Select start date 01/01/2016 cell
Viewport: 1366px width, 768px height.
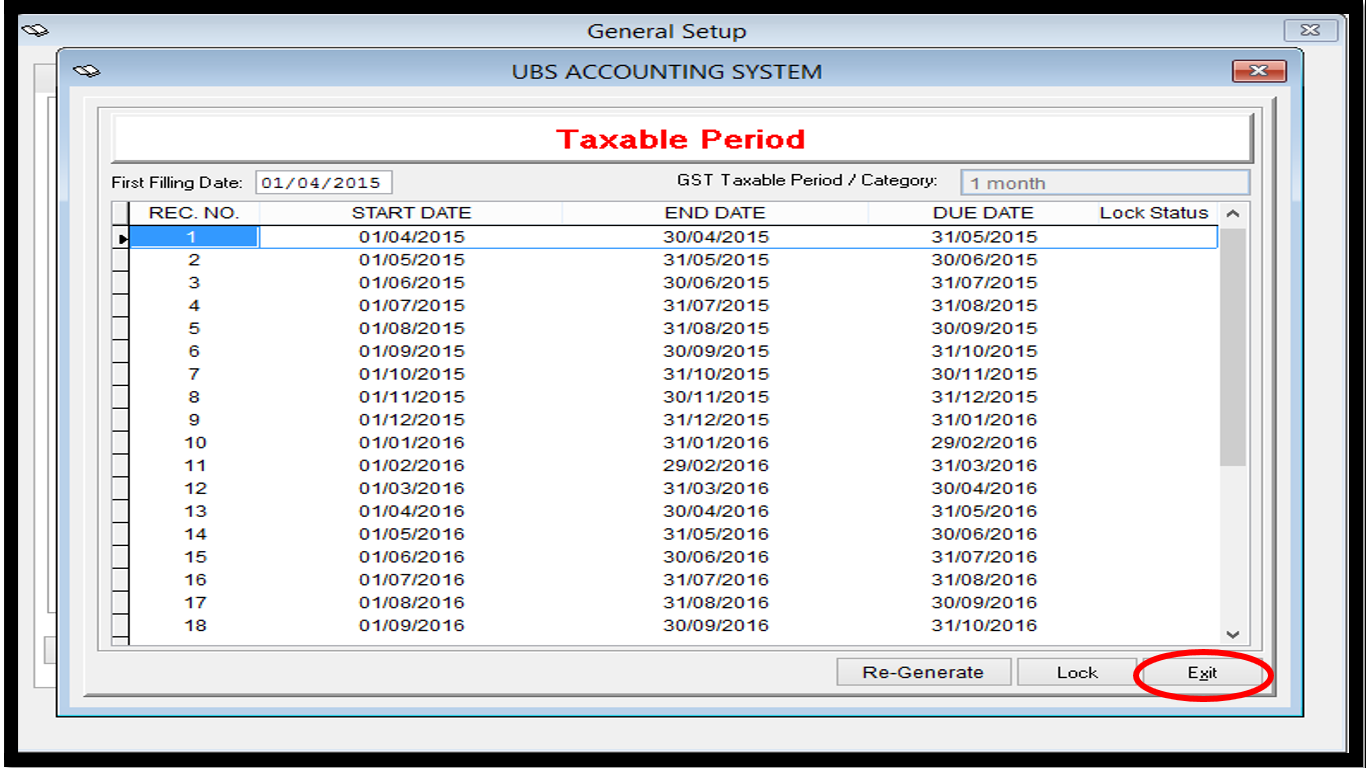click(412, 443)
